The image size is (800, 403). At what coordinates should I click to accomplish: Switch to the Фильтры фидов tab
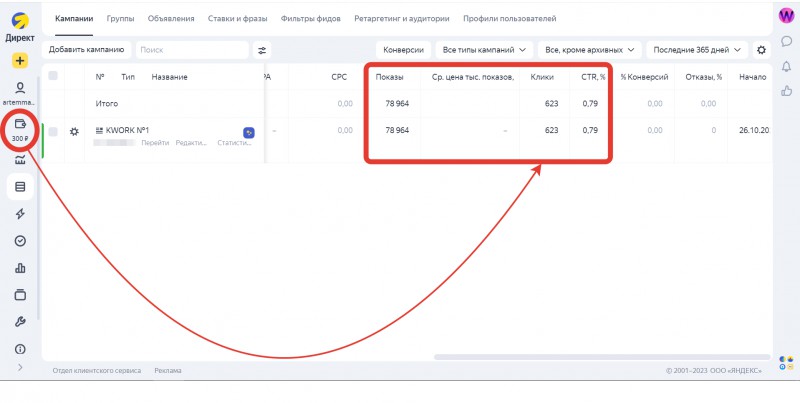click(311, 18)
